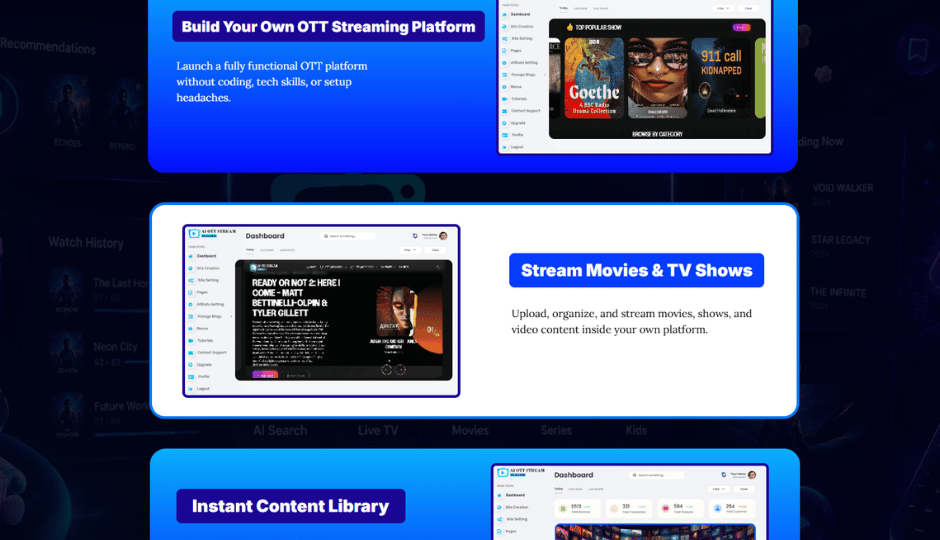
Task: Select Last Week tab in Stream Movies card's dashboard
Action: pyautogui.click(x=267, y=250)
